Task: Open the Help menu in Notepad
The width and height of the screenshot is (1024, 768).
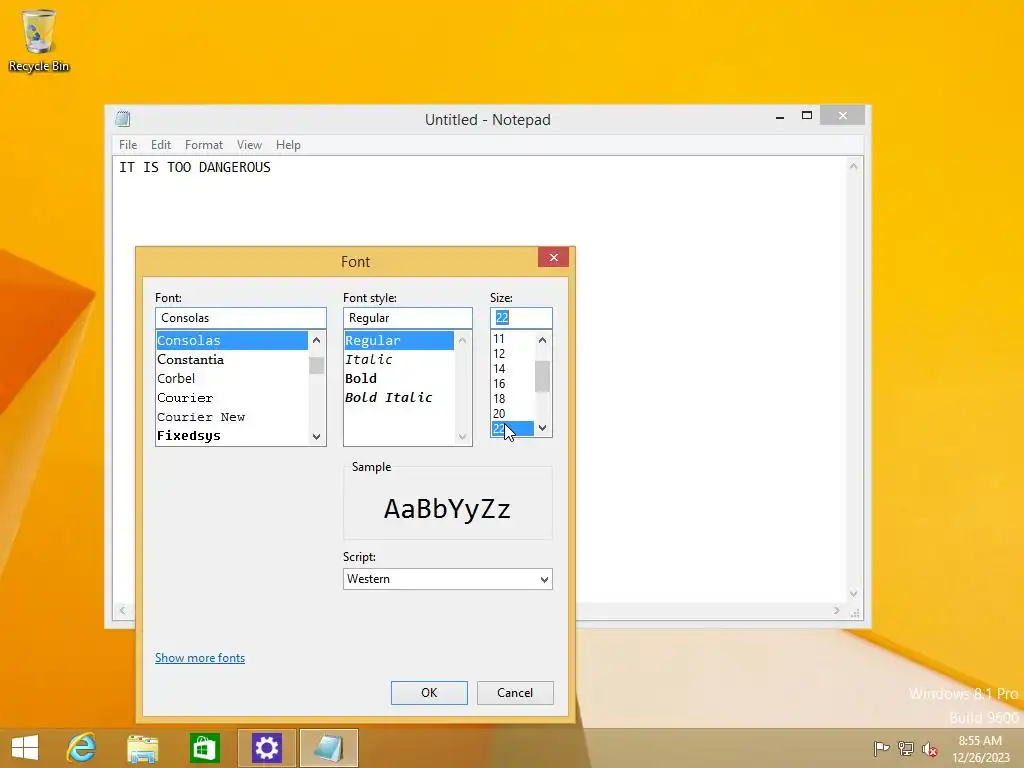Action: [x=288, y=145]
